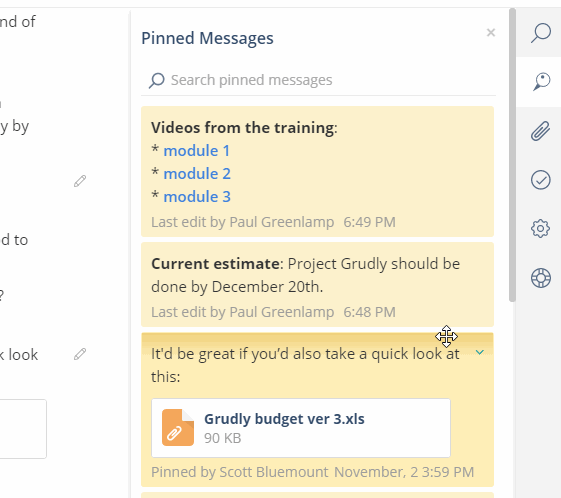Screen dimensions: 561x498
Task: Click upper pencil edit icon in chat
Action: [x=80, y=181]
